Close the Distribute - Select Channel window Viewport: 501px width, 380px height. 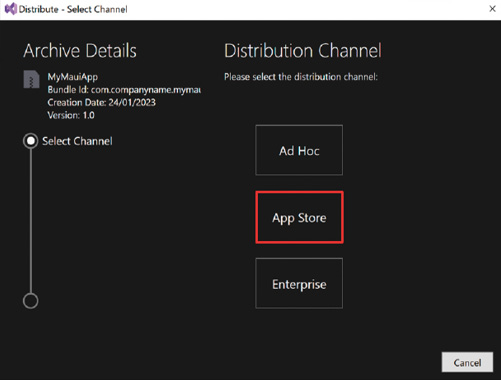pos(492,9)
